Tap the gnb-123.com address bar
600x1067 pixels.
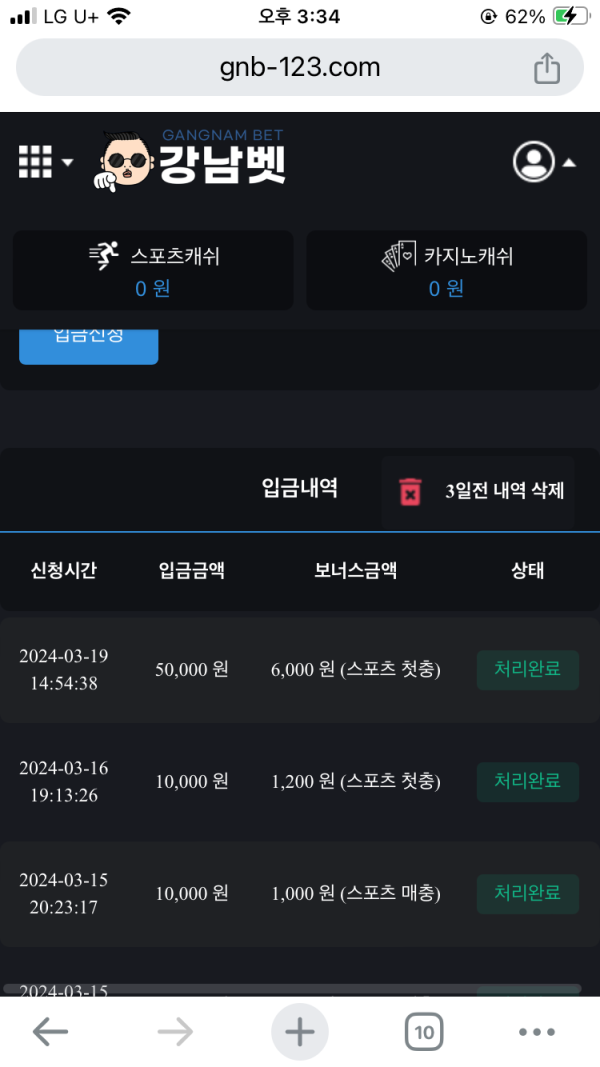(x=300, y=68)
